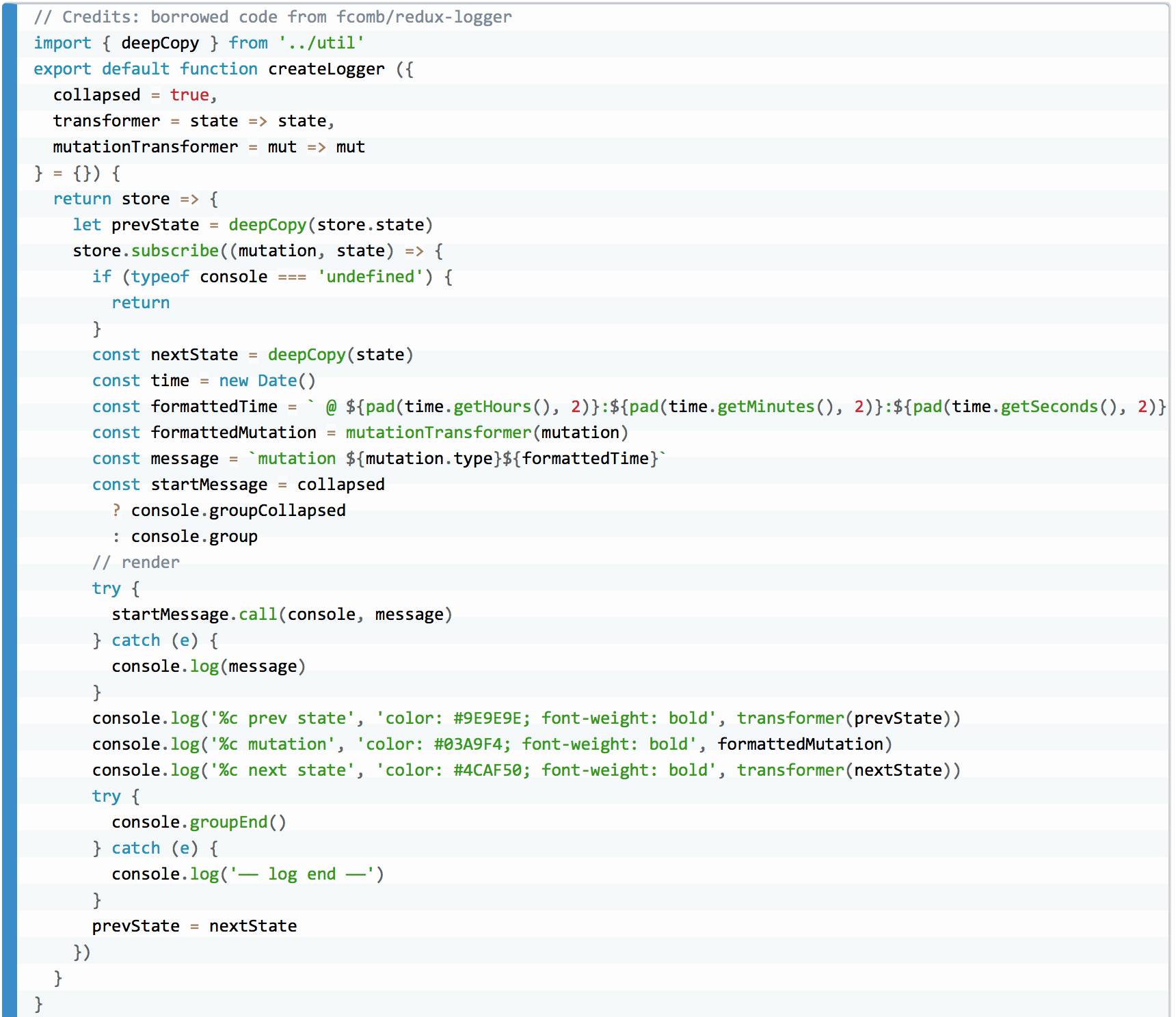Click '? console.groupCollapsed' ternary branch
The image size is (1176, 1017).
(229, 511)
